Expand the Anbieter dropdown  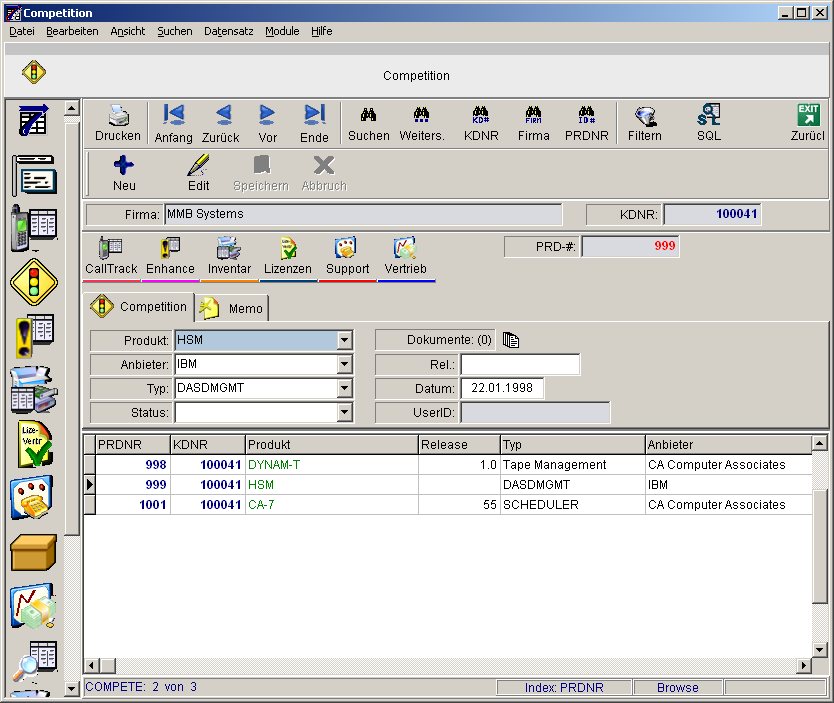(x=344, y=364)
